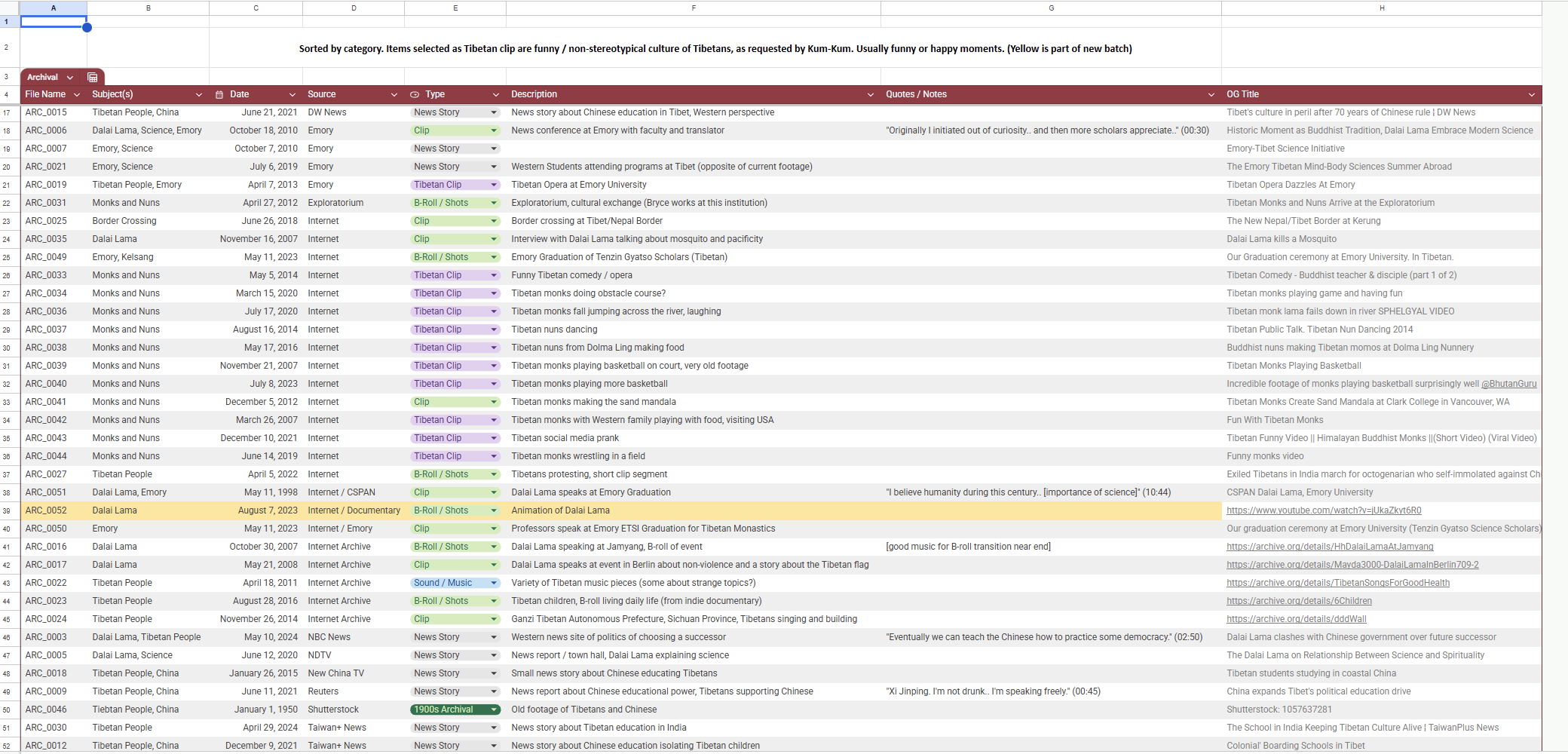Select the date cell 'May 11, 1998'
Screen dimensions: 1568x754
(256, 492)
